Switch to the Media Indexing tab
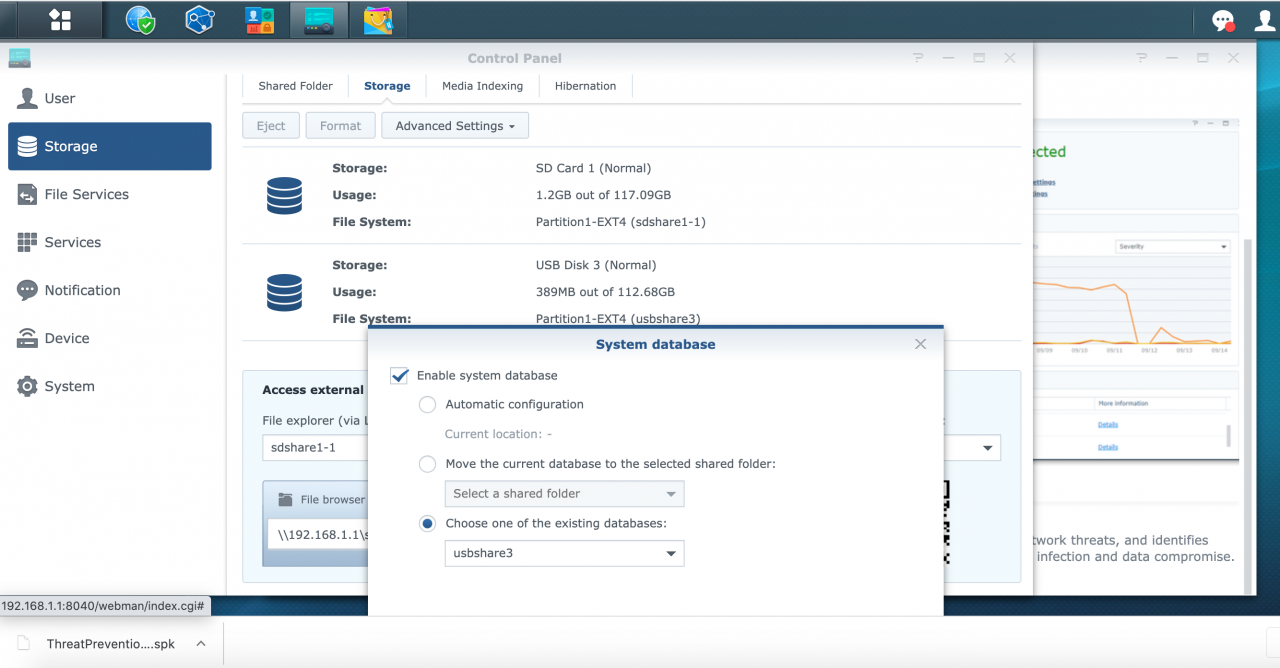The width and height of the screenshot is (1280, 668). [x=482, y=86]
